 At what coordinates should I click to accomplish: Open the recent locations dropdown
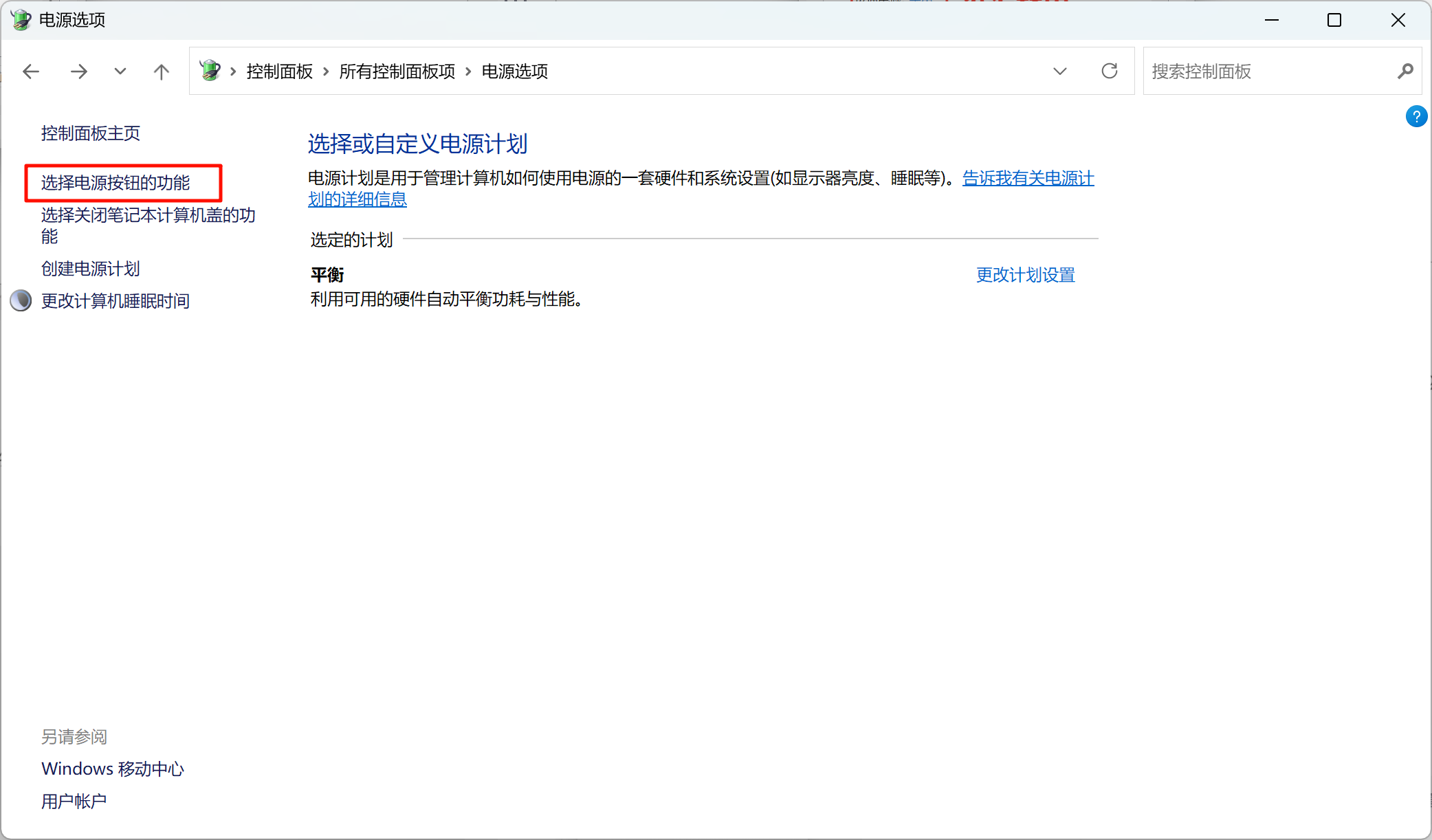pos(120,71)
